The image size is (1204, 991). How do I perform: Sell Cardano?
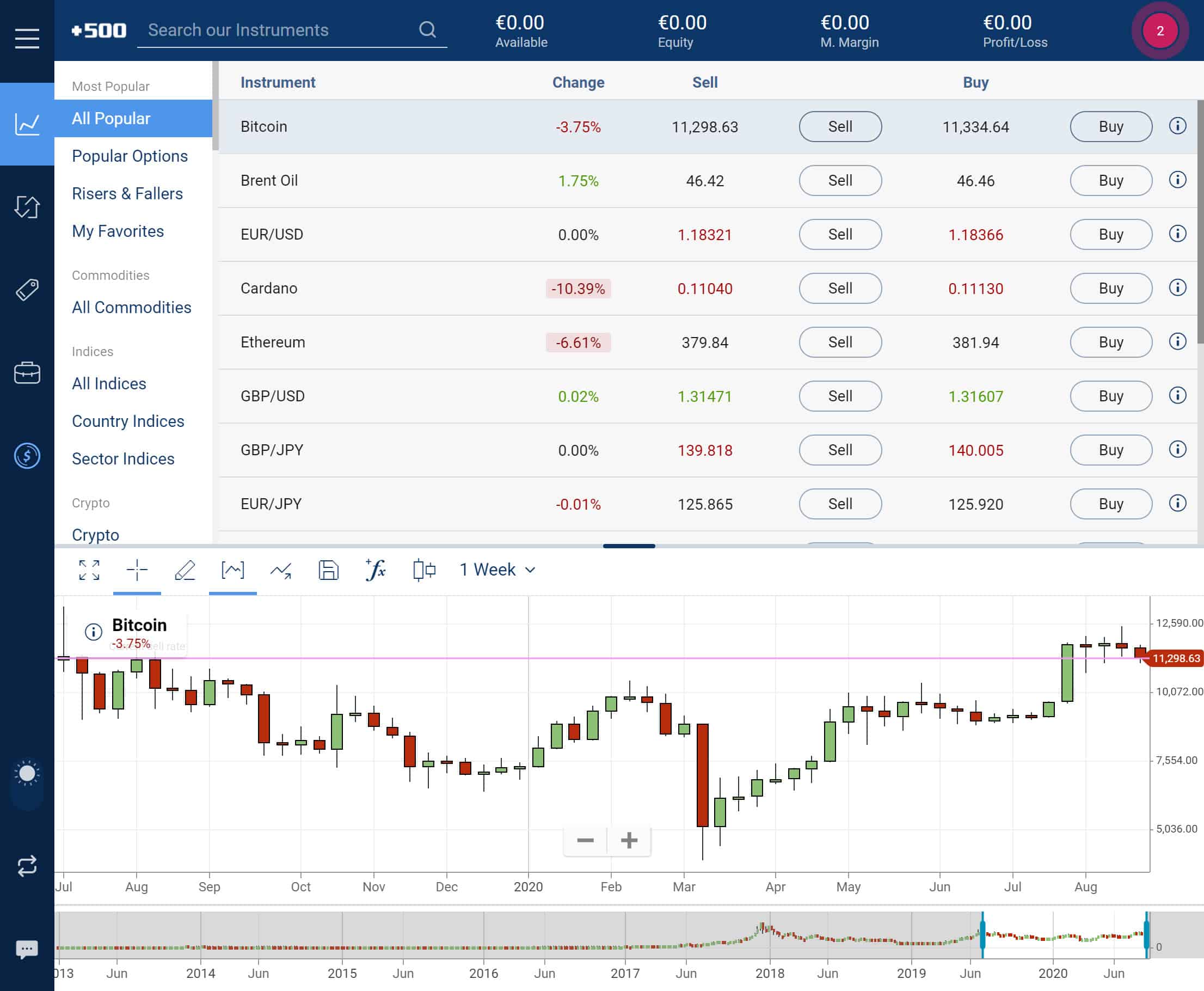[840, 288]
